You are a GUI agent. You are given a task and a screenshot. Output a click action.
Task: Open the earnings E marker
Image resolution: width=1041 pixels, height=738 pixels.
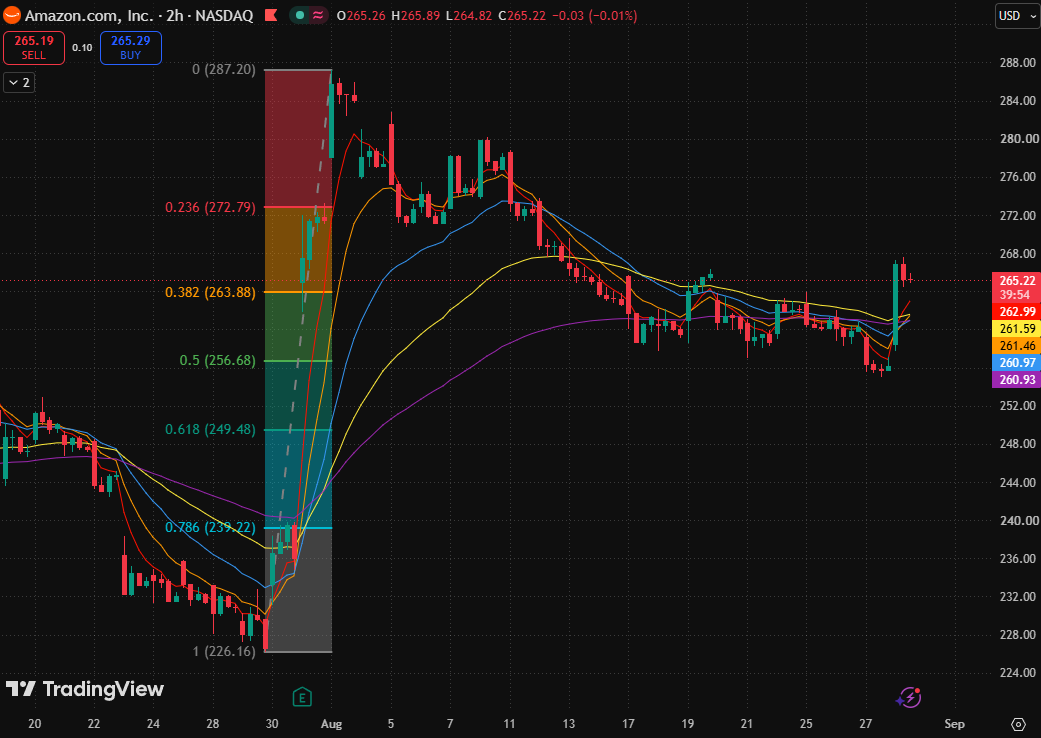(x=302, y=698)
